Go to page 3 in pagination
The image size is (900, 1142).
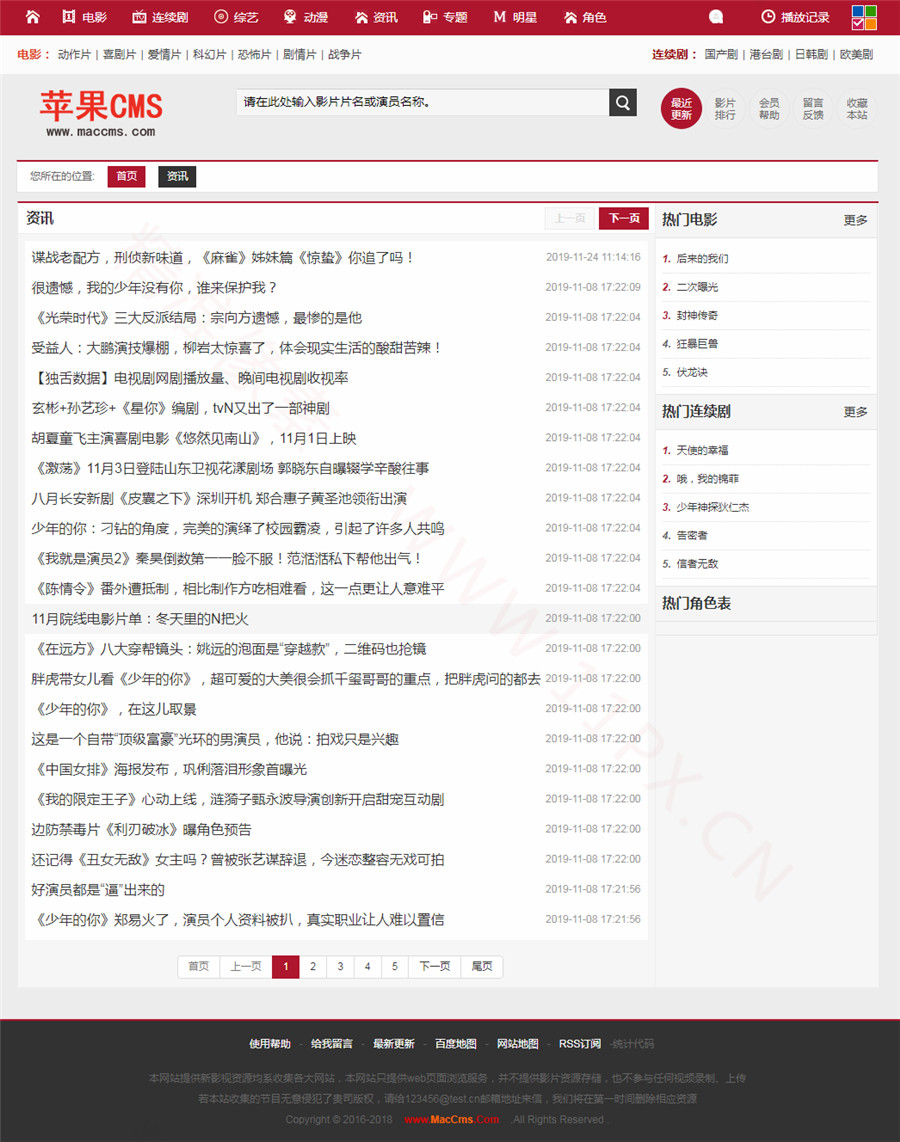(x=340, y=966)
